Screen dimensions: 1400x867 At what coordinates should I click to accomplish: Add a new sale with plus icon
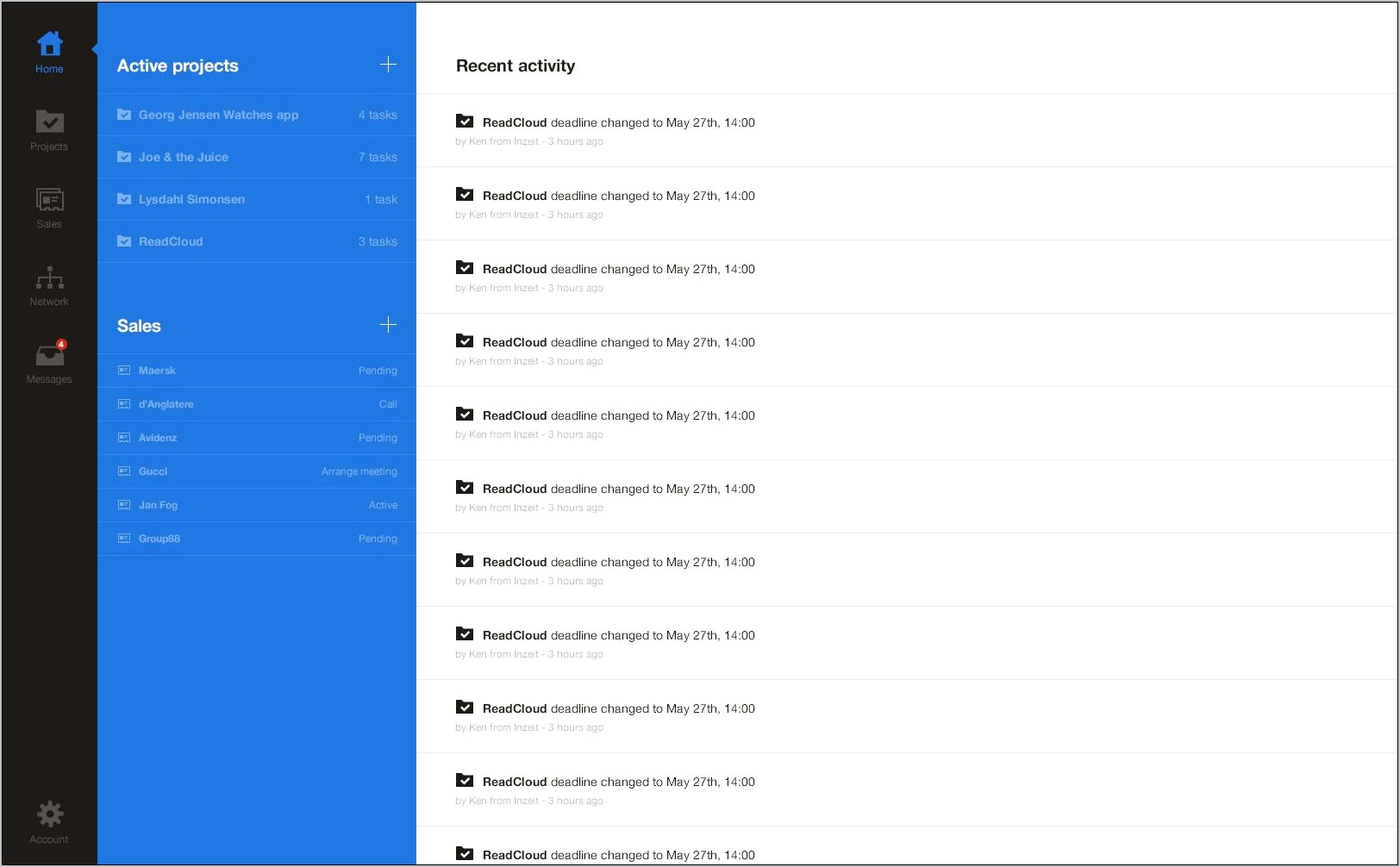[x=388, y=325]
